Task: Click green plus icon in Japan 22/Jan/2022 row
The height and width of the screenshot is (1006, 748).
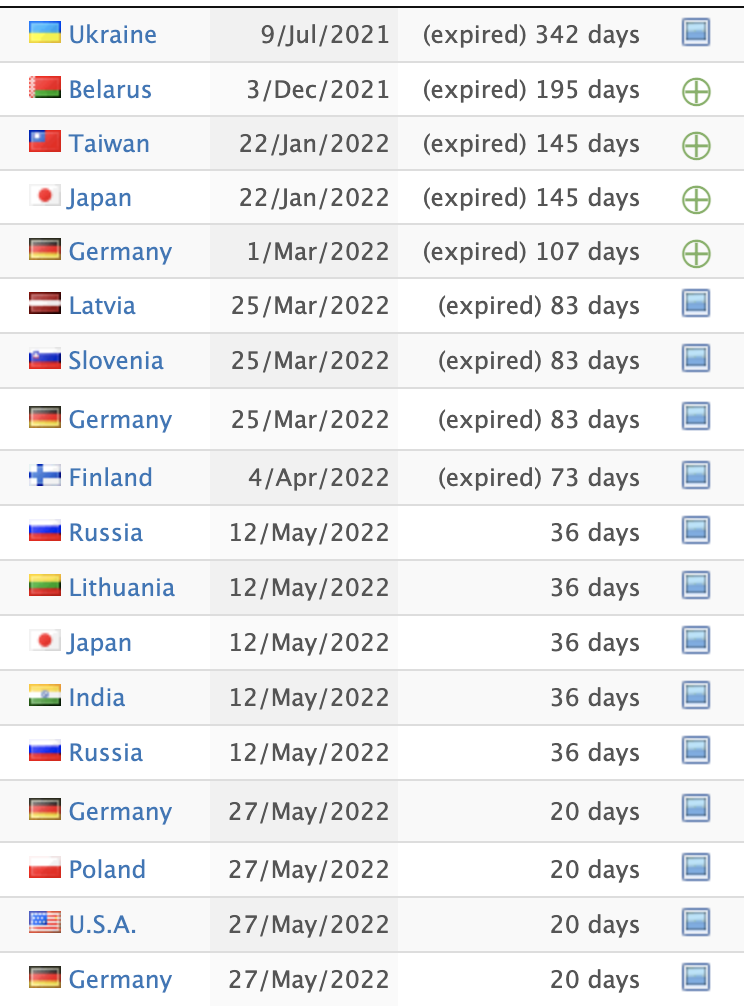Action: [695, 200]
